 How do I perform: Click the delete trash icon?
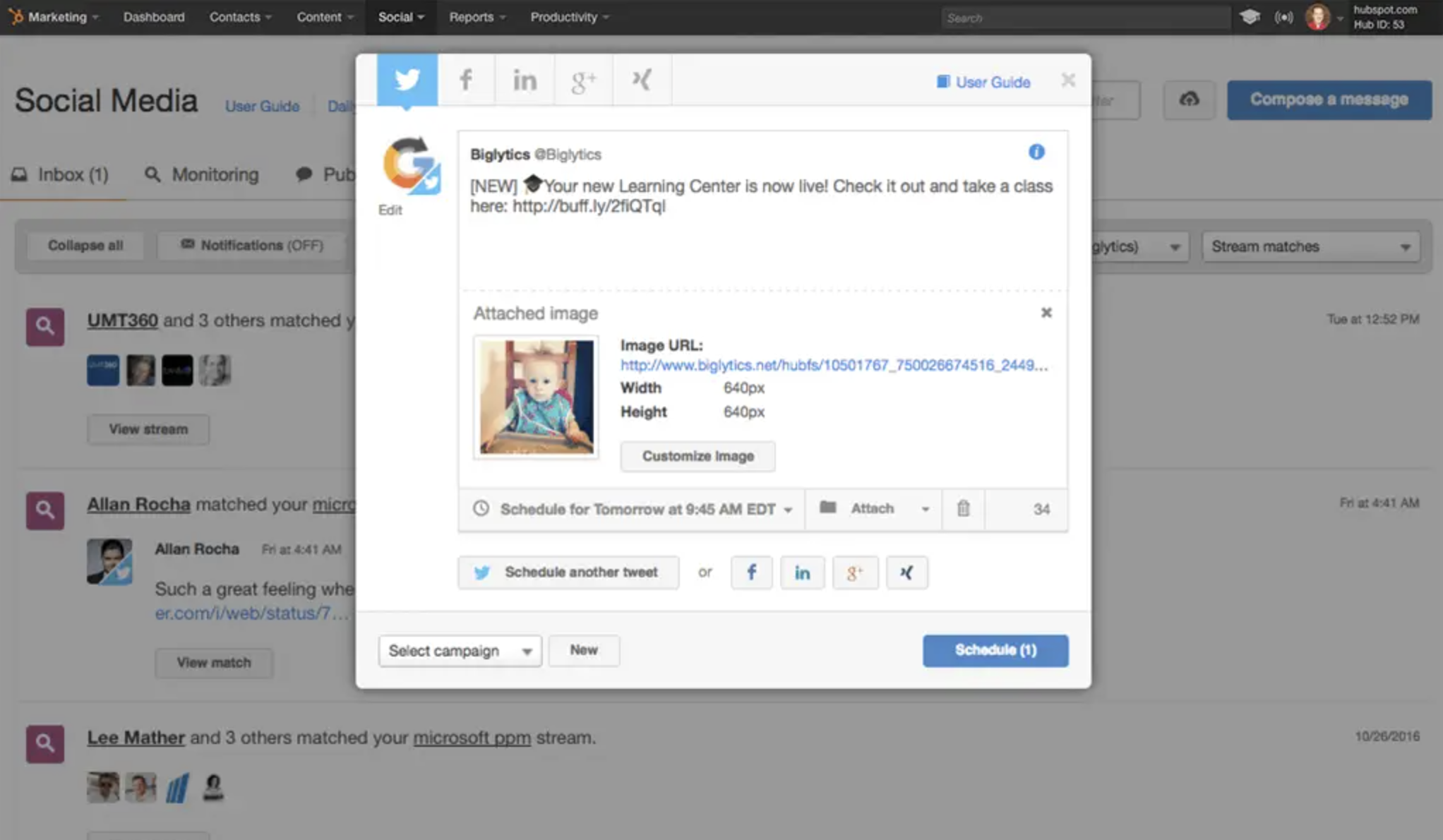(x=963, y=508)
